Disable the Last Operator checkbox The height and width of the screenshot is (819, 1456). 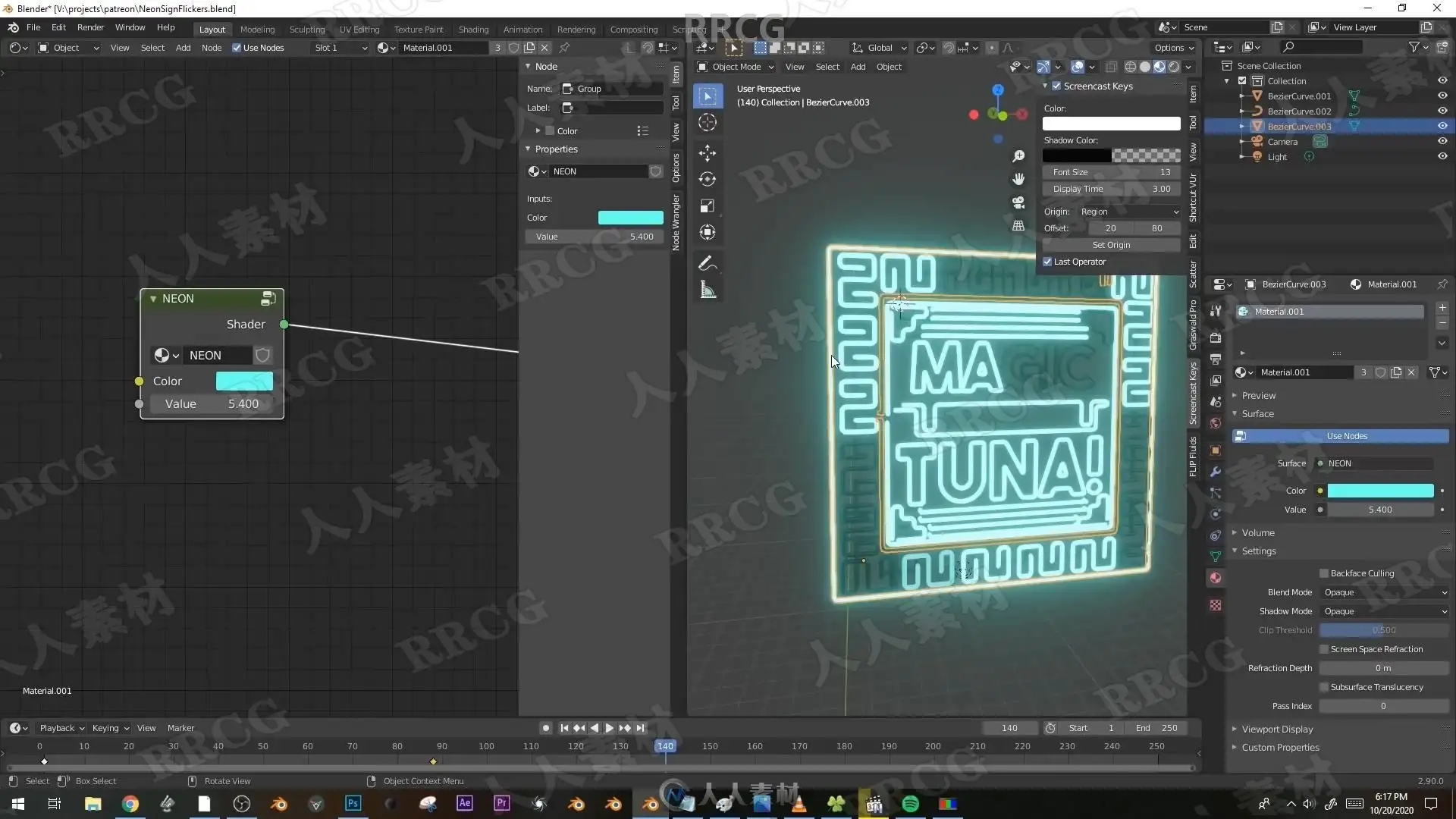(1047, 262)
